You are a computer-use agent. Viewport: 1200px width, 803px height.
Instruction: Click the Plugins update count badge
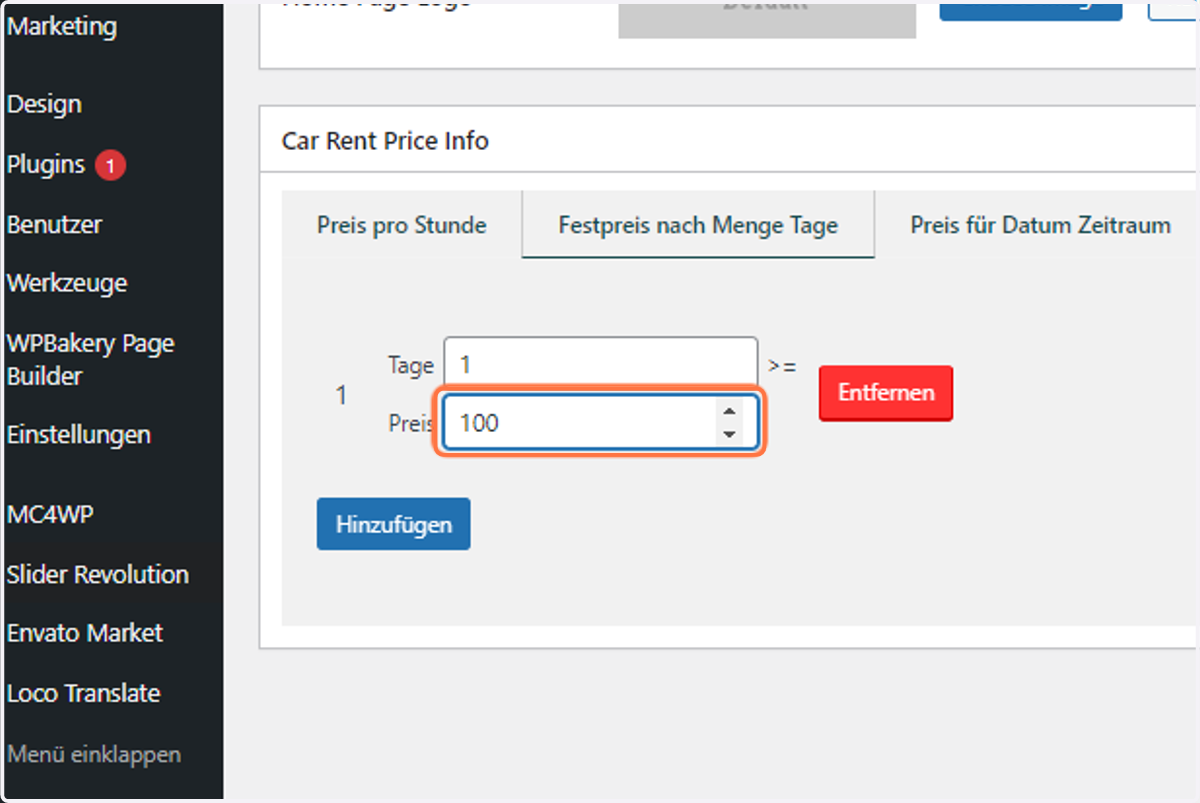click(x=110, y=165)
